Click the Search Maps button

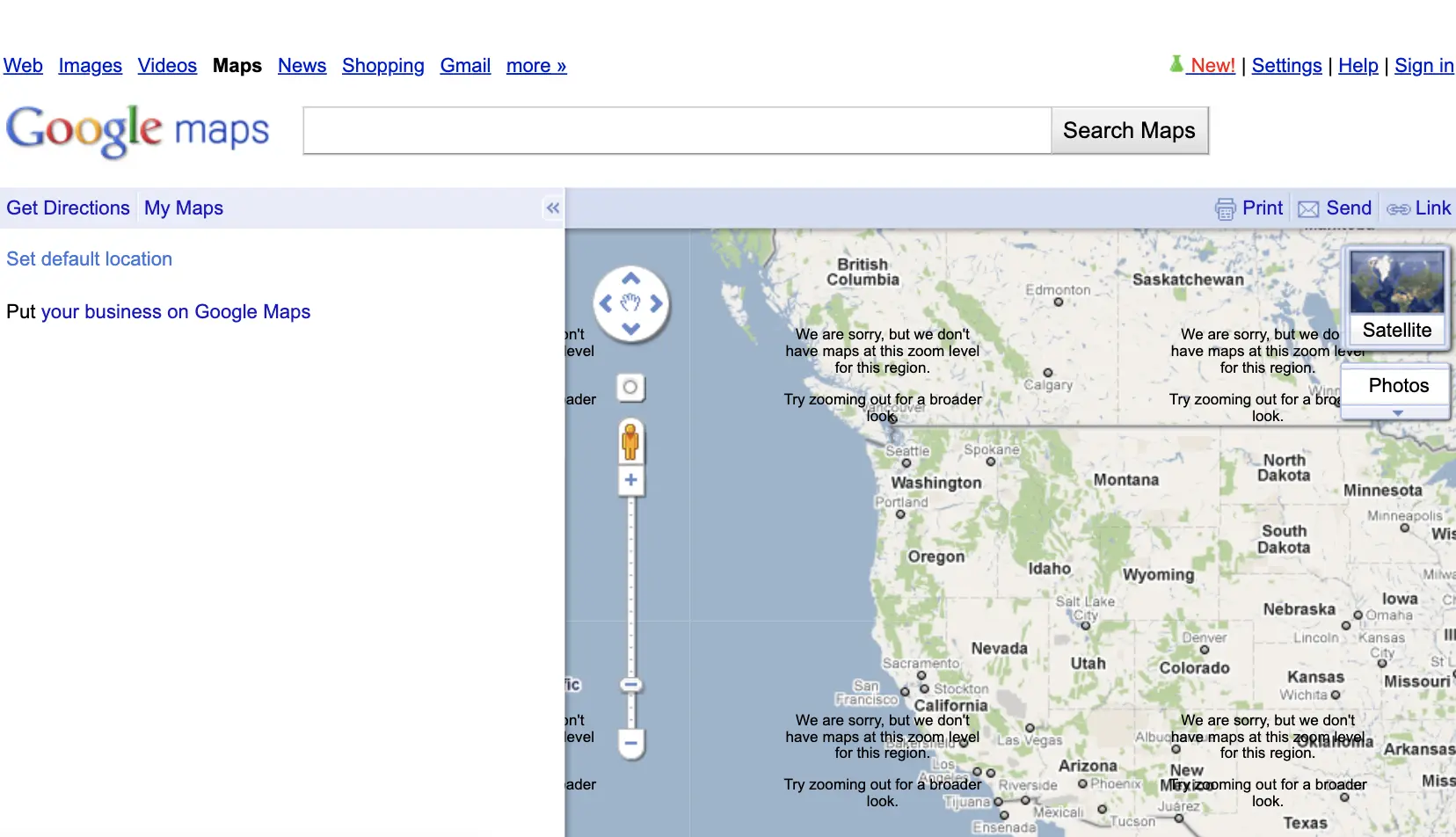[x=1130, y=130]
